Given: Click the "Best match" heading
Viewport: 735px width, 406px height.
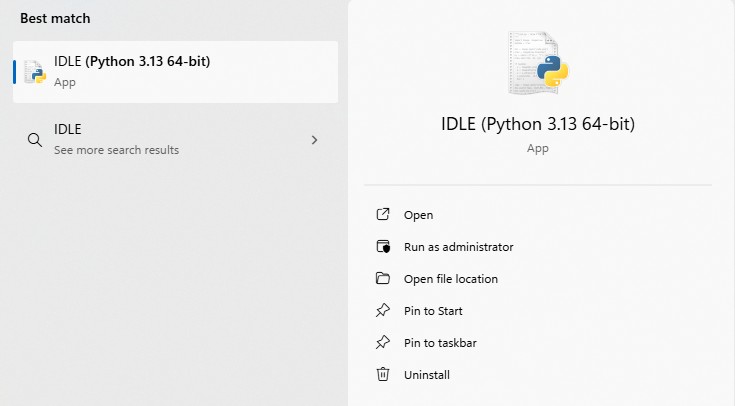Looking at the screenshot, I should (x=55, y=18).
